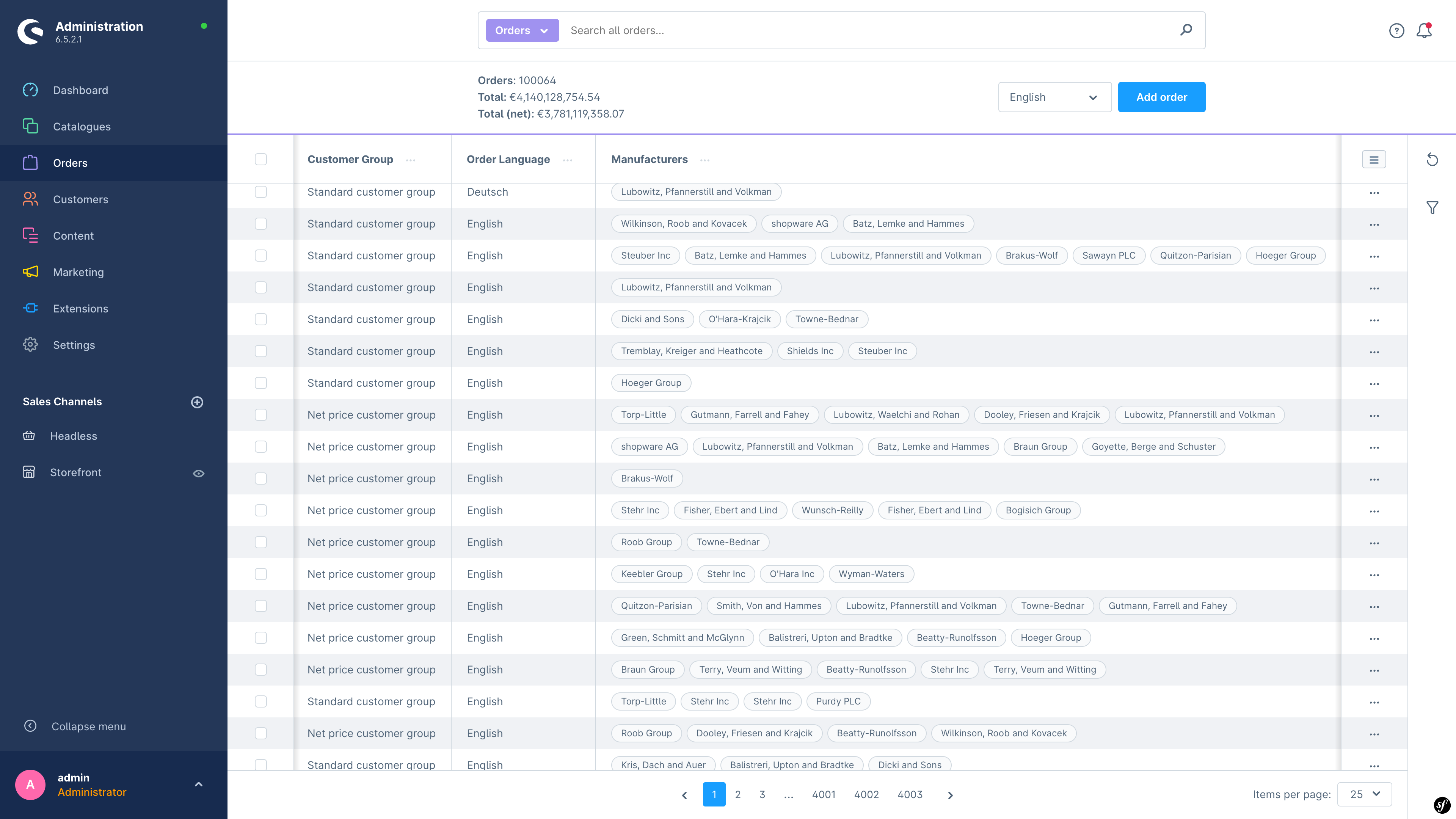The image size is (1456, 819).
Task: Open Customer Group column options dots
Action: (x=410, y=160)
